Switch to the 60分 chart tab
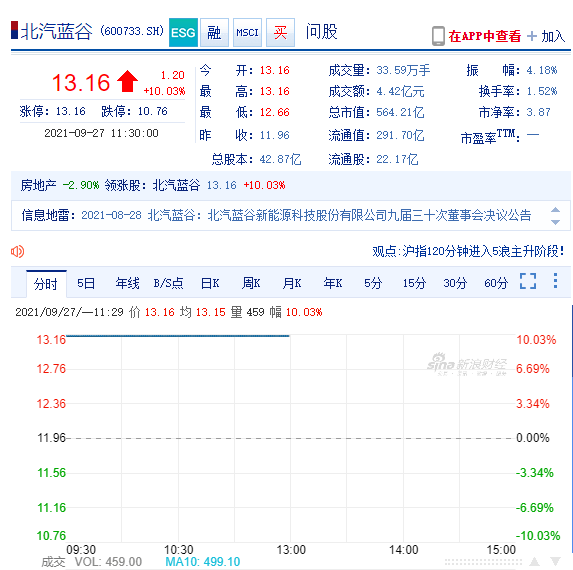Screen dimensions: 573x570 tap(496, 283)
